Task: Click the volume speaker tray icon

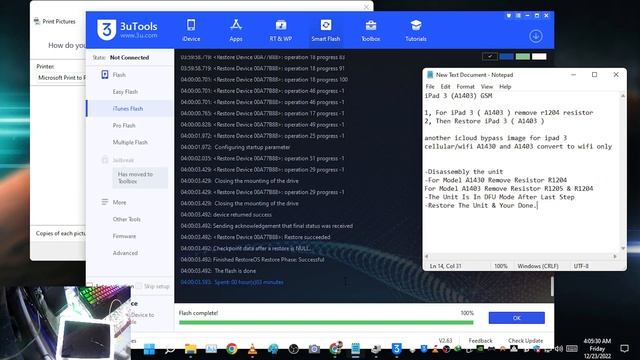Action: click(559, 349)
